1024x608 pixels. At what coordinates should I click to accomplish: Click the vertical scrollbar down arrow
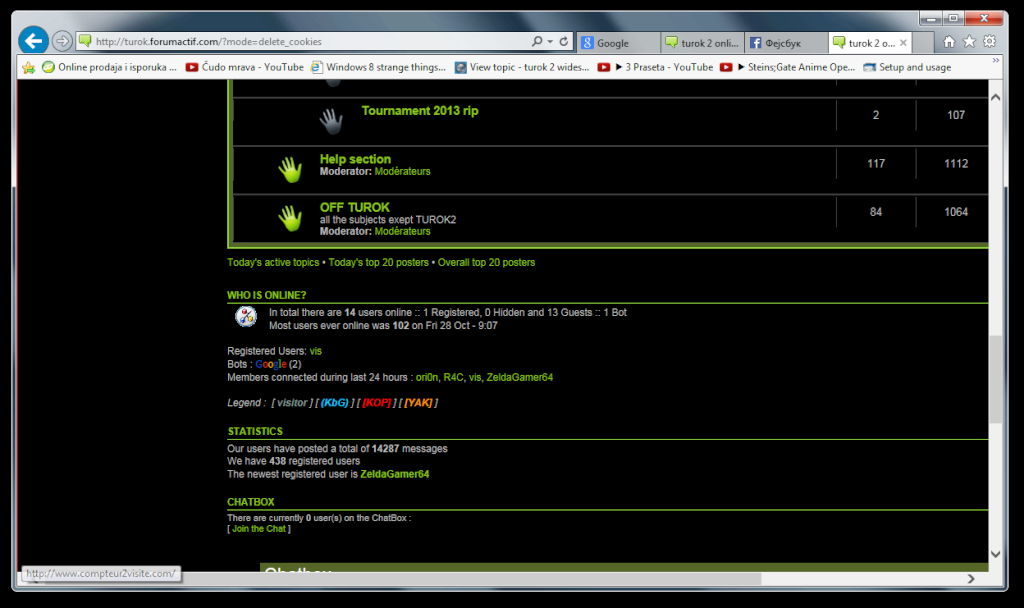pos(995,554)
